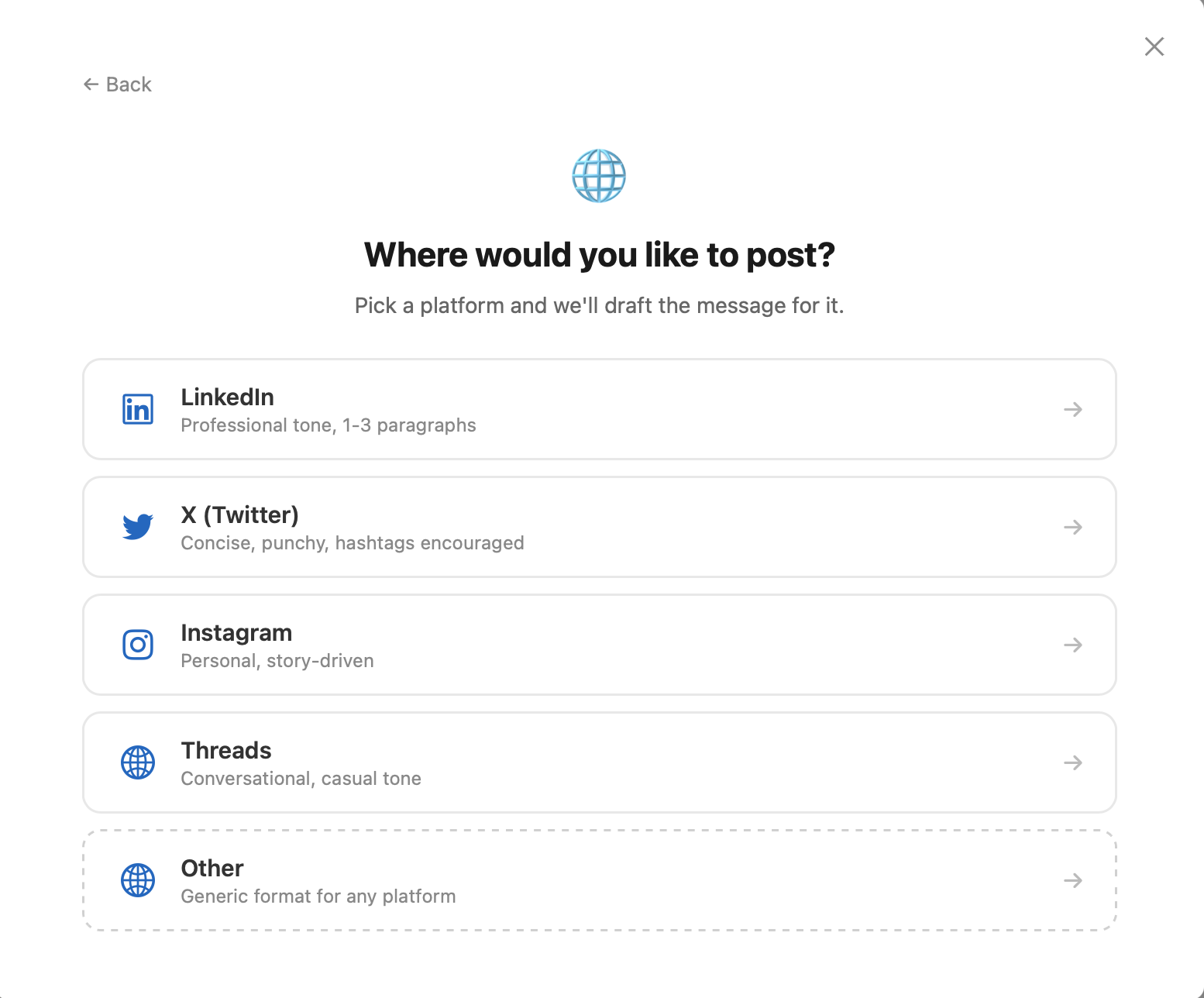Click the large globe icon above the heading
Screen dimensions: 1204x998
pos(599,176)
